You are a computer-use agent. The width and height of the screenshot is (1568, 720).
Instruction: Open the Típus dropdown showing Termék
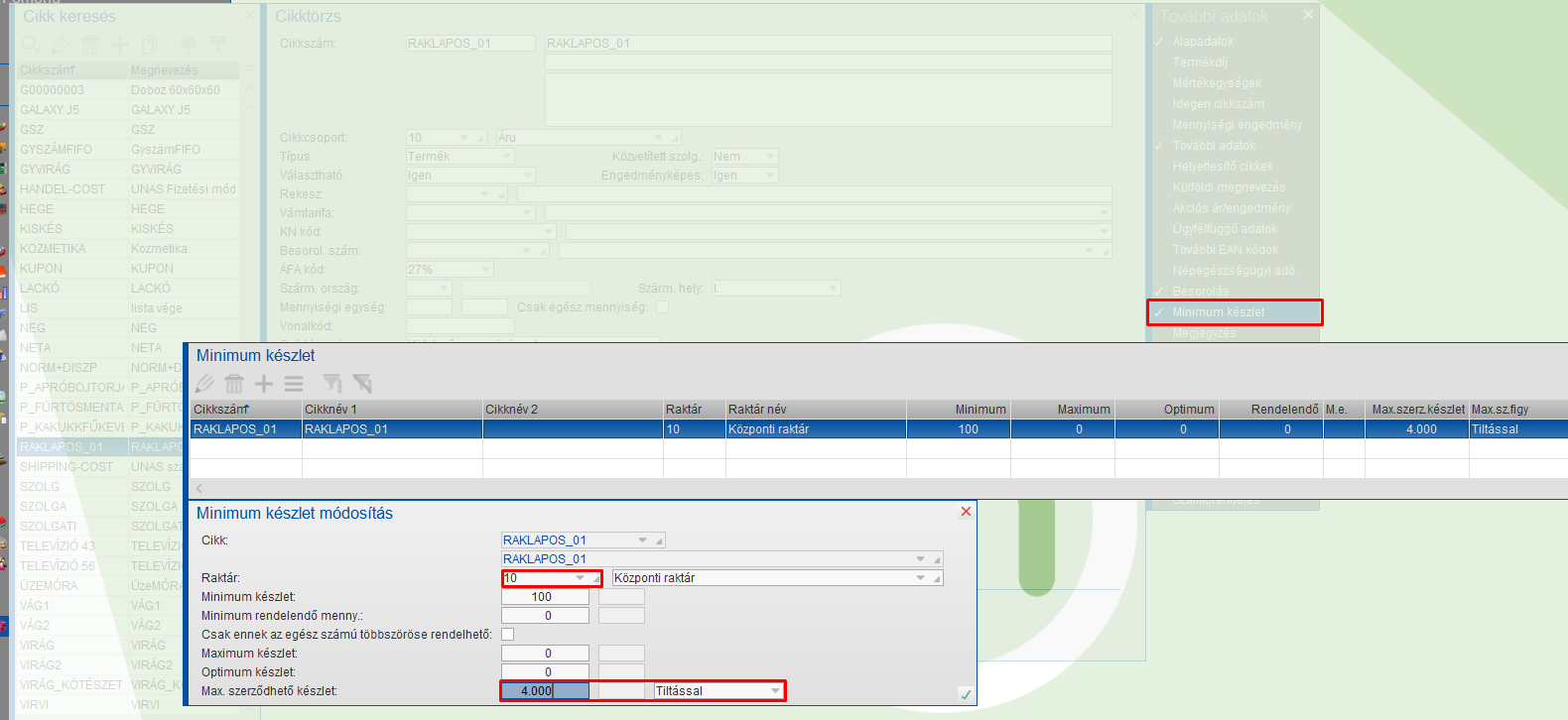tap(506, 157)
